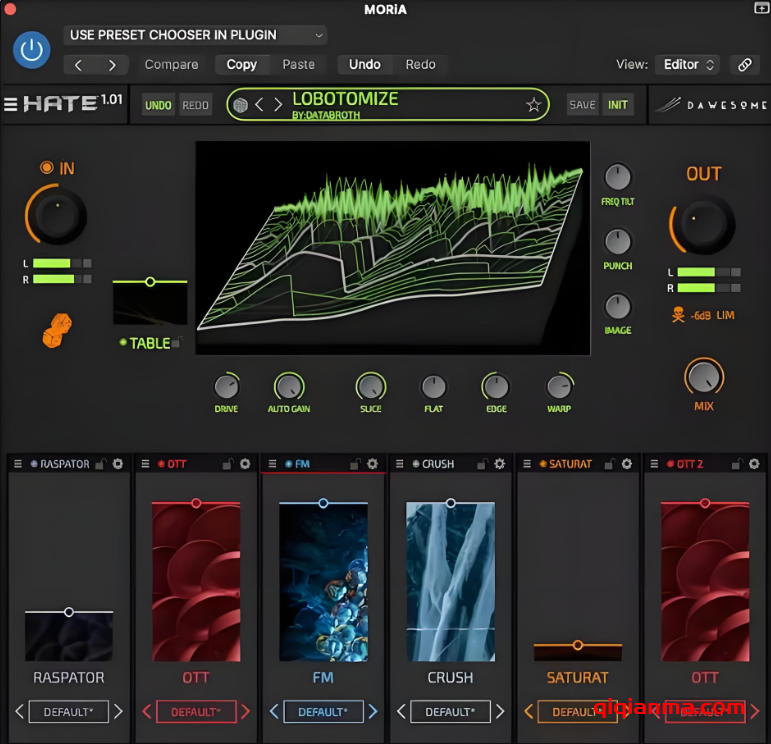Click the FLAT knob

click(434, 387)
